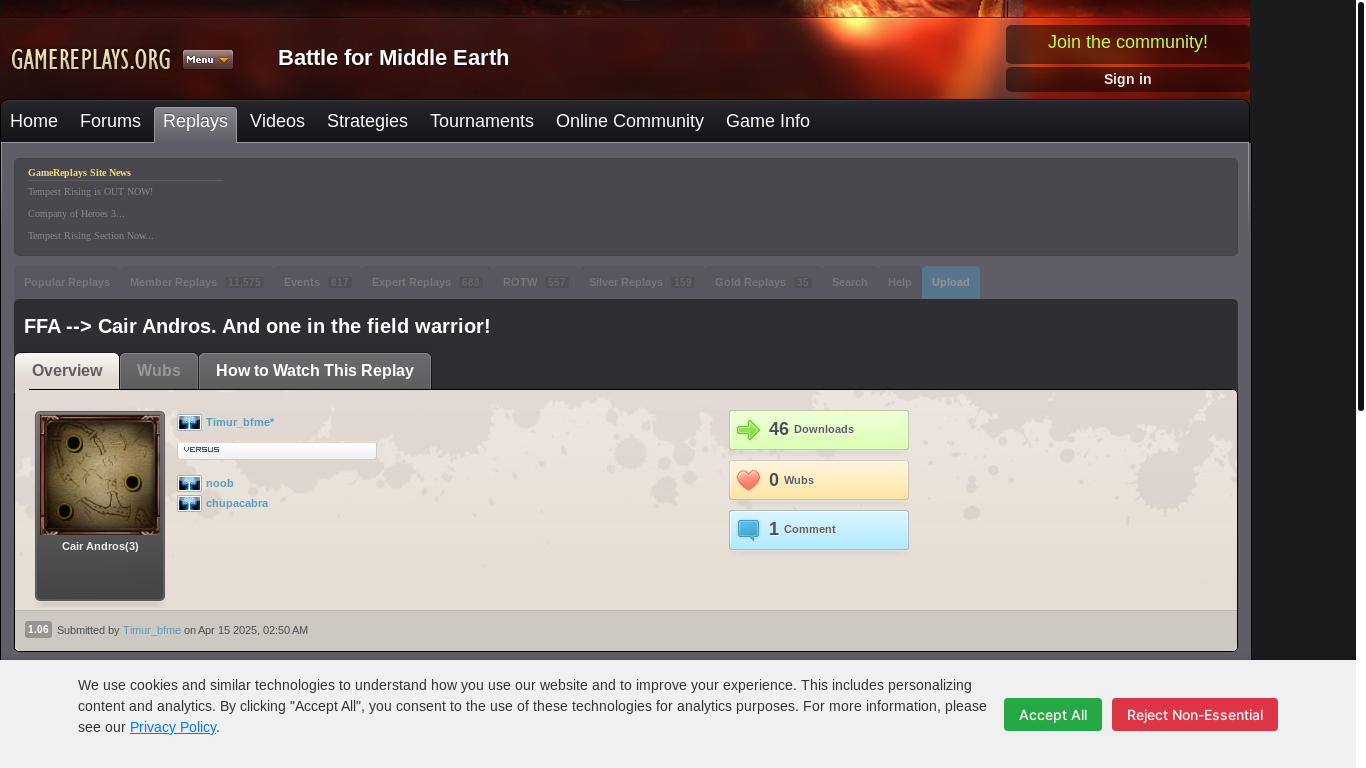
Task: Switch to the Wubs tab
Action: click(x=159, y=371)
